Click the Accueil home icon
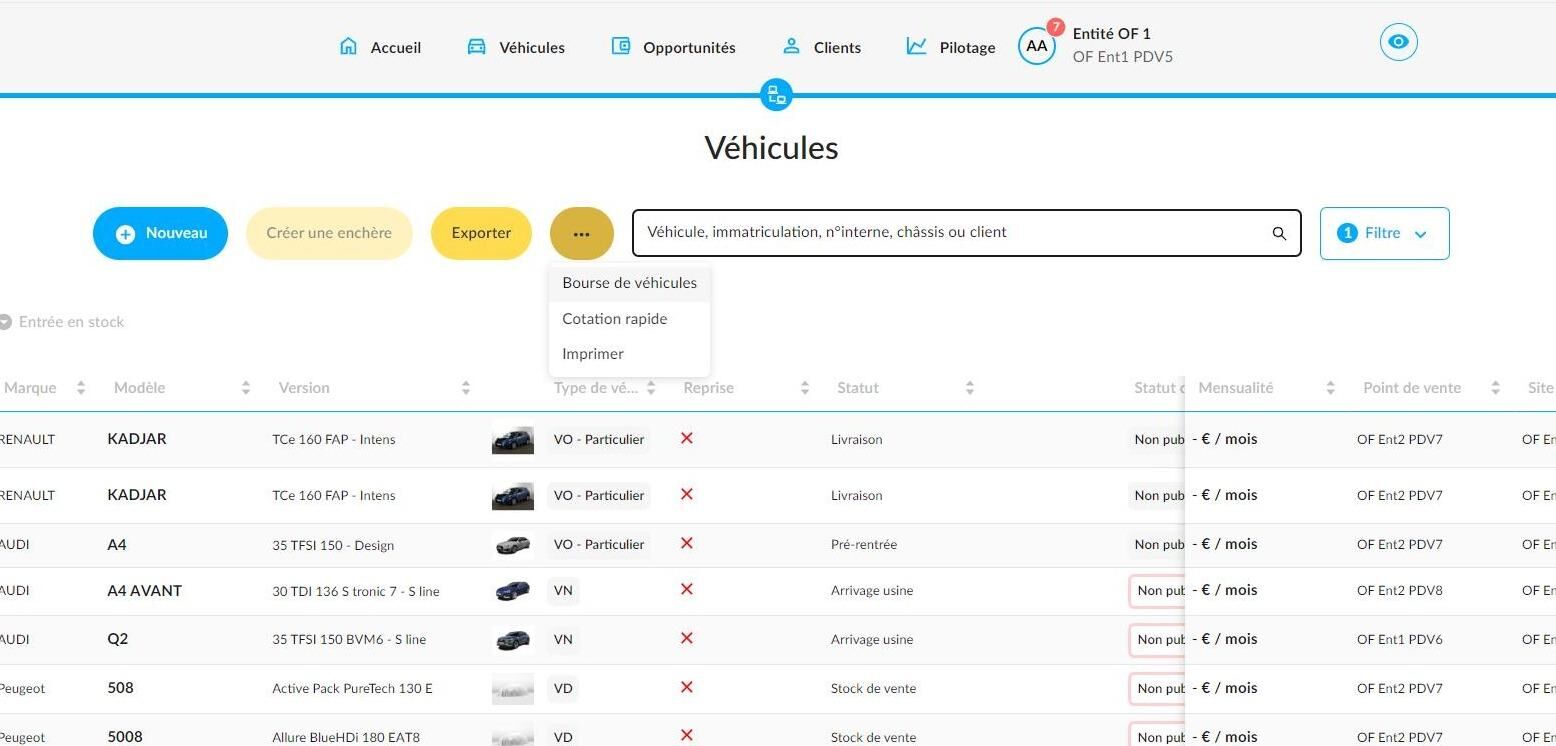 (348, 46)
